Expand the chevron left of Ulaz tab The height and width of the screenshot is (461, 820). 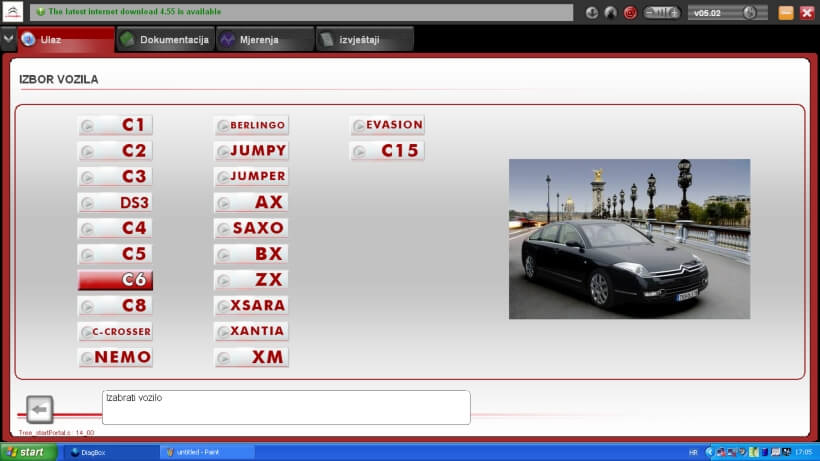coord(8,39)
